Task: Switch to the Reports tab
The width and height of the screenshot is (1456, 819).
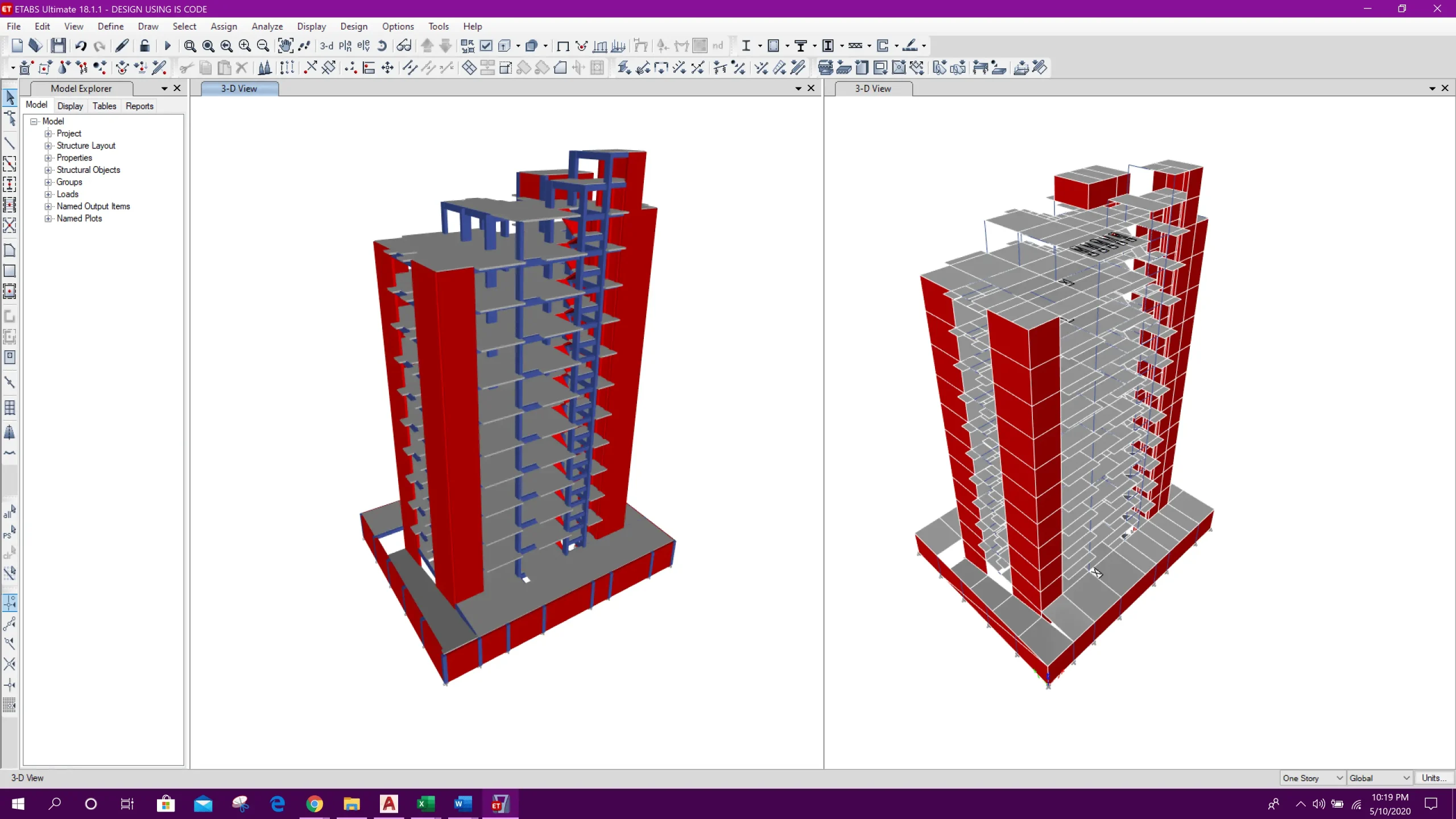Action: 139,106
